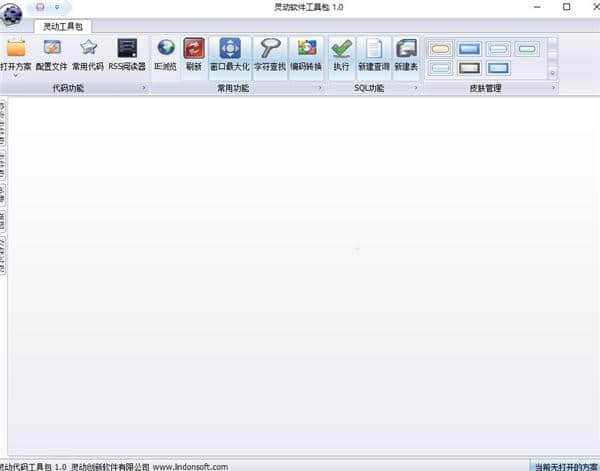Expand the 代码功能 group launcher
Screen dimensions: 600x471
[144, 89]
